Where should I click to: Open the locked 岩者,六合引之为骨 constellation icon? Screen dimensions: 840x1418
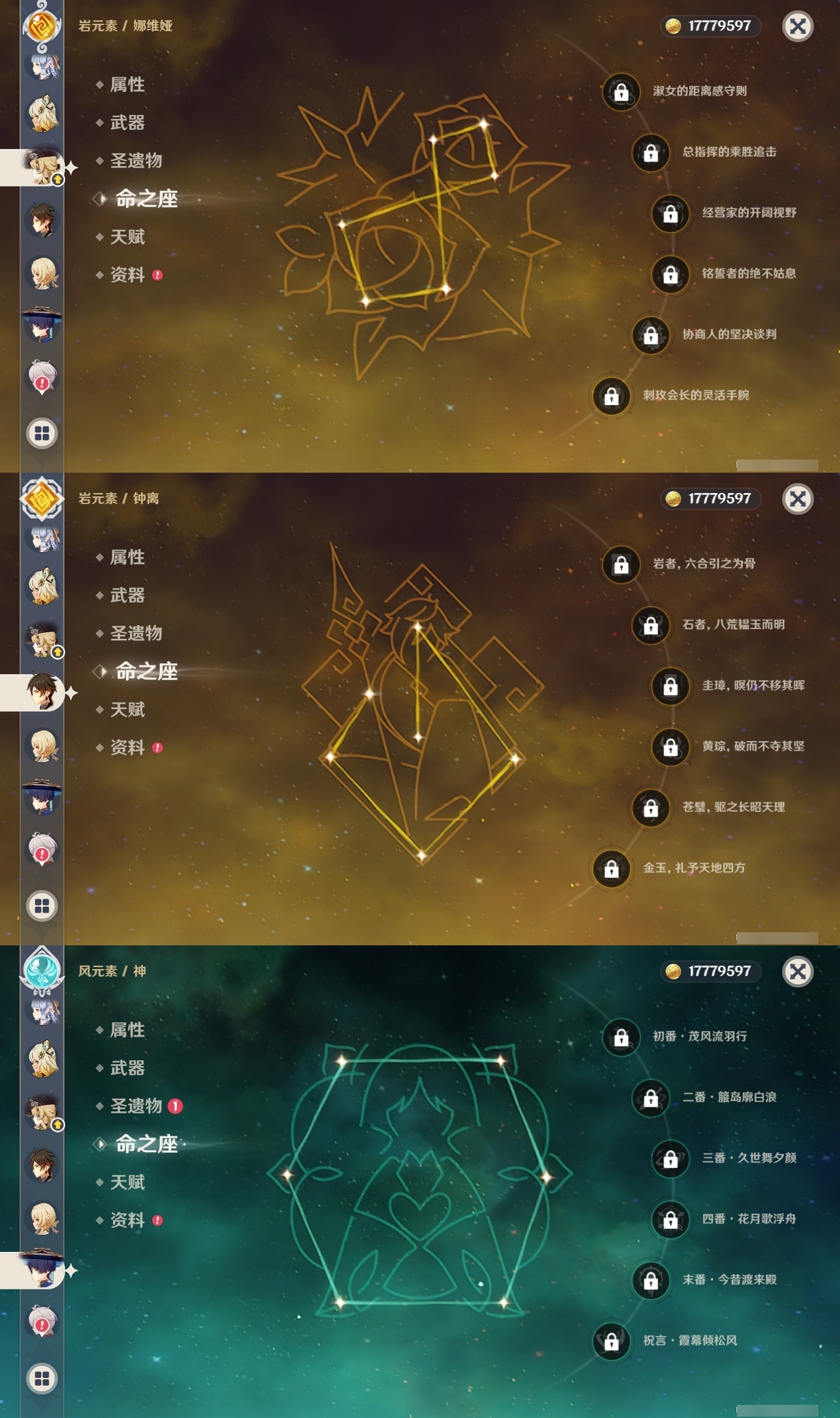pyautogui.click(x=621, y=564)
